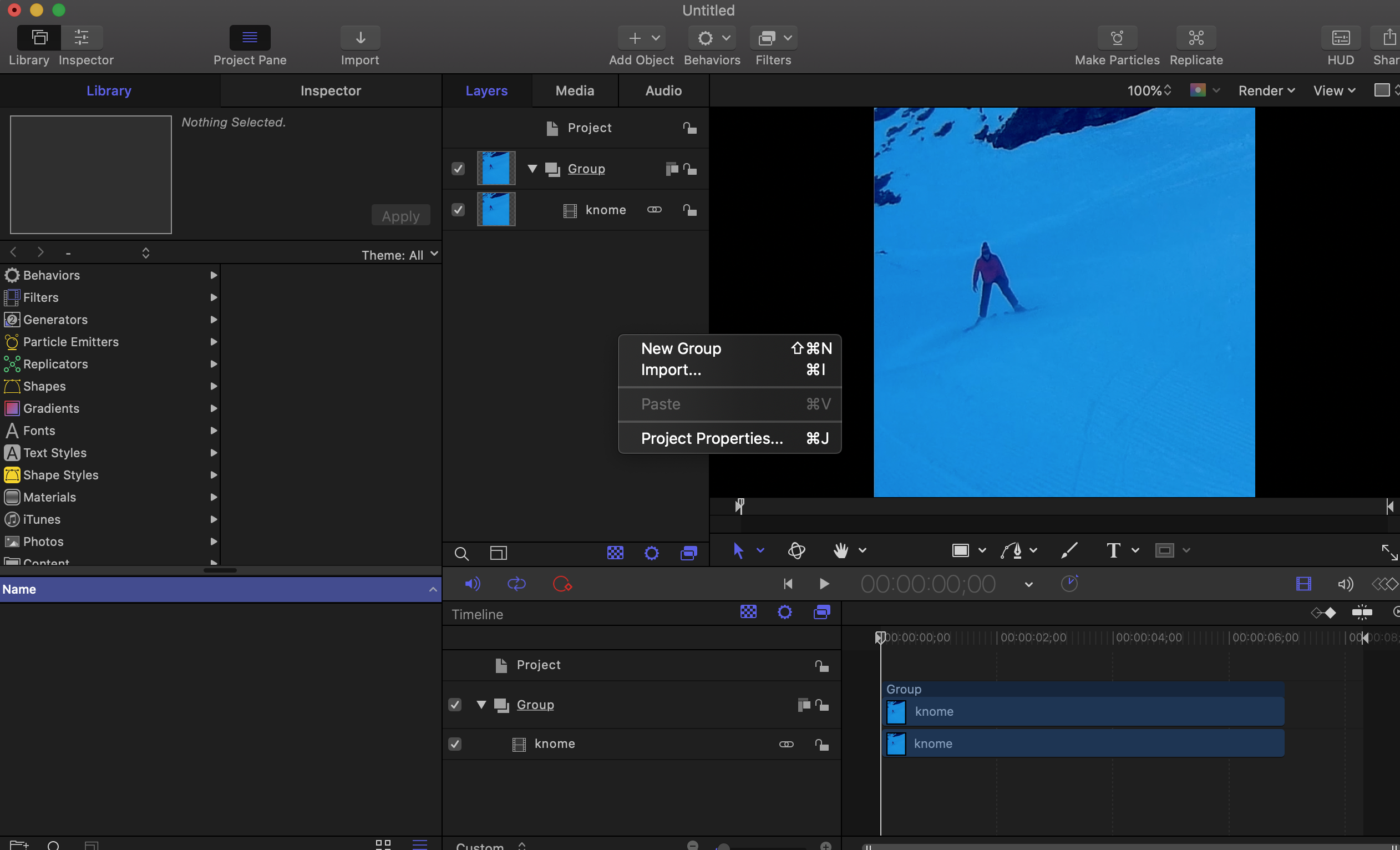Screen dimensions: 1400x850
Task: Open the View dropdown menu
Action: point(1334,90)
